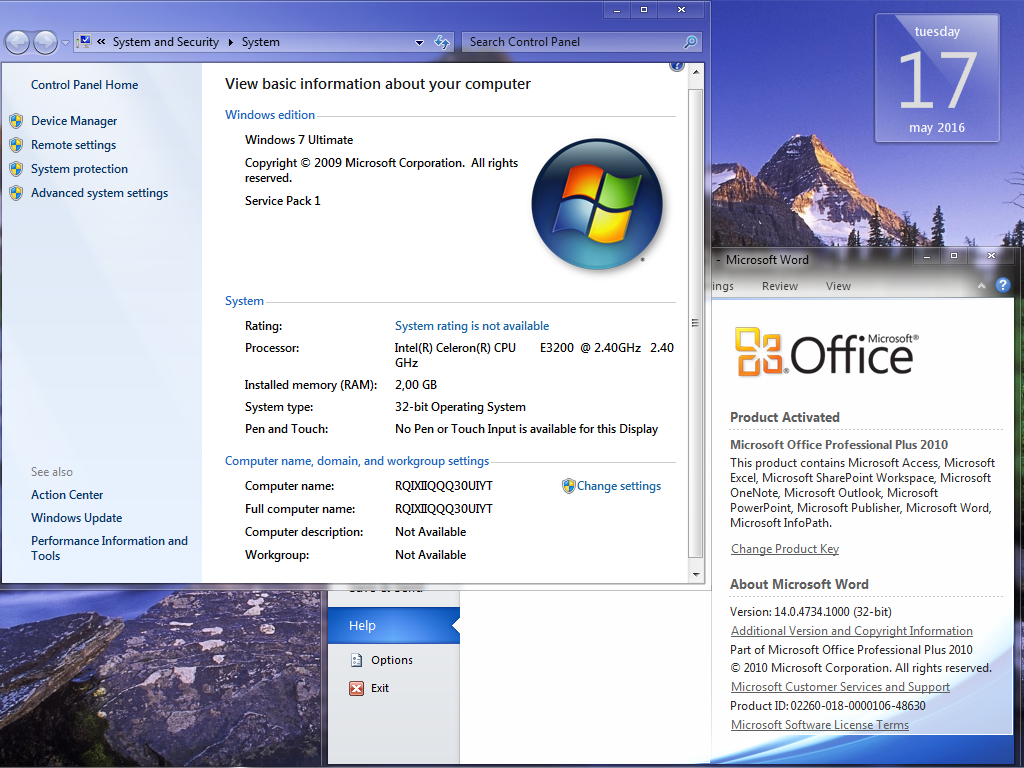The image size is (1024, 768).
Task: Click the scrollbar down arrow in System window
Action: coord(696,575)
